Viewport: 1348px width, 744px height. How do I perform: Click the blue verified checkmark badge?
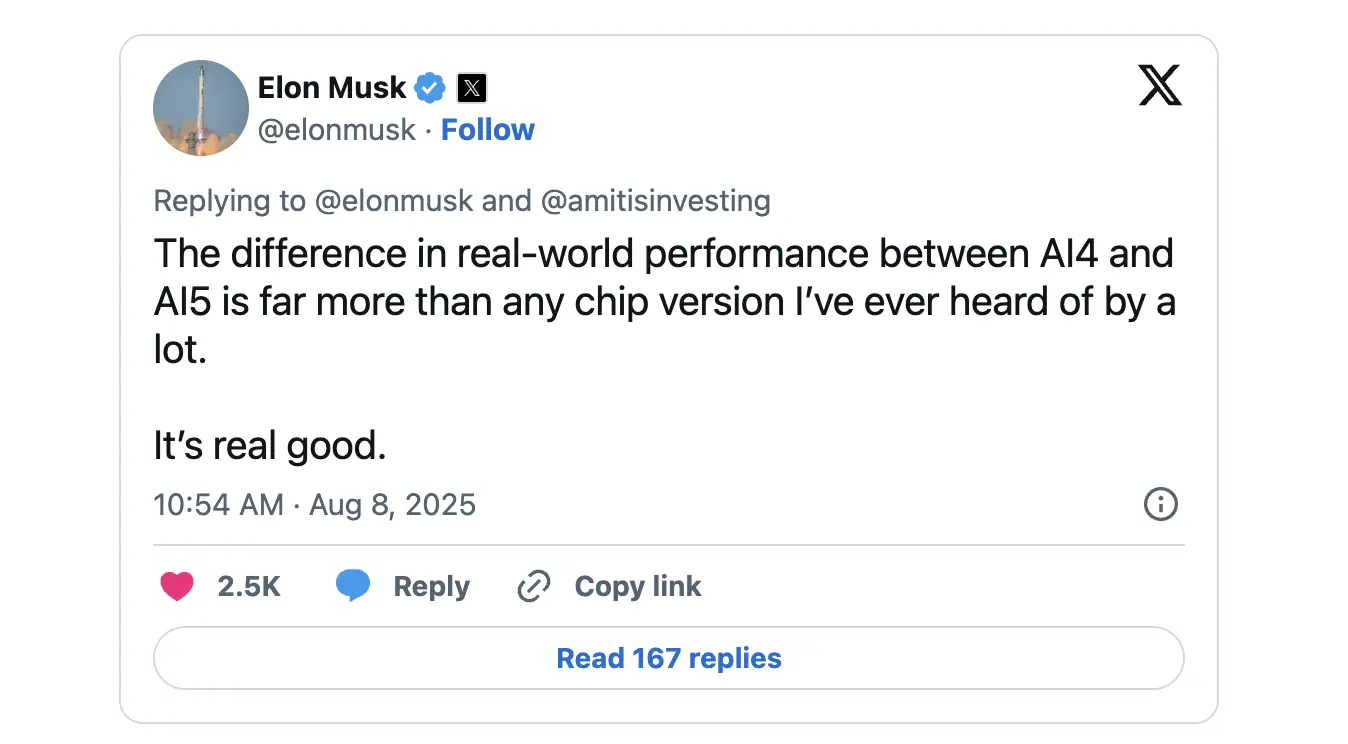coord(430,88)
